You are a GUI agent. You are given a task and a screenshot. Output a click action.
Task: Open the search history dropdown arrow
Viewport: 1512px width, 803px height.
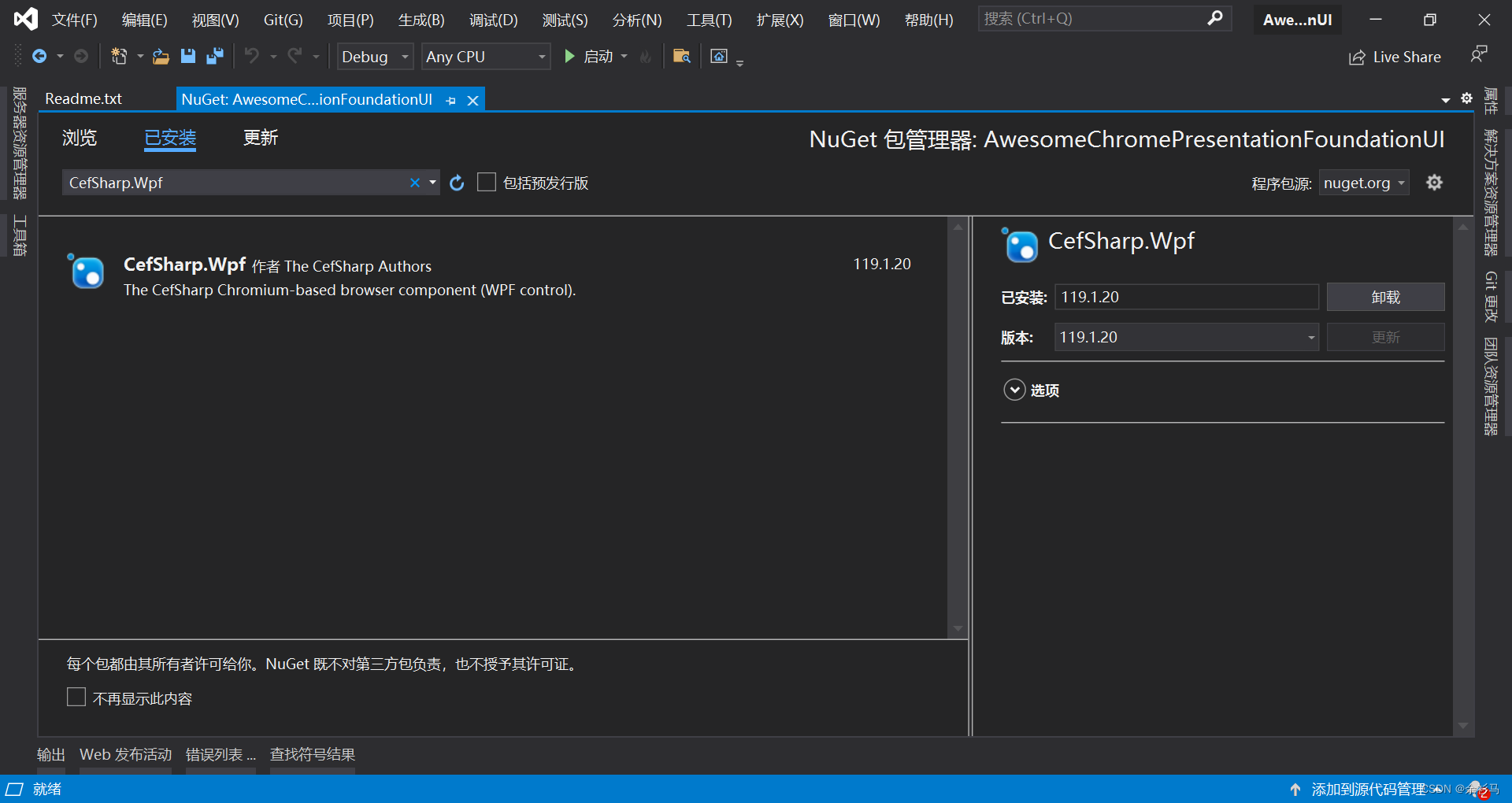432,183
